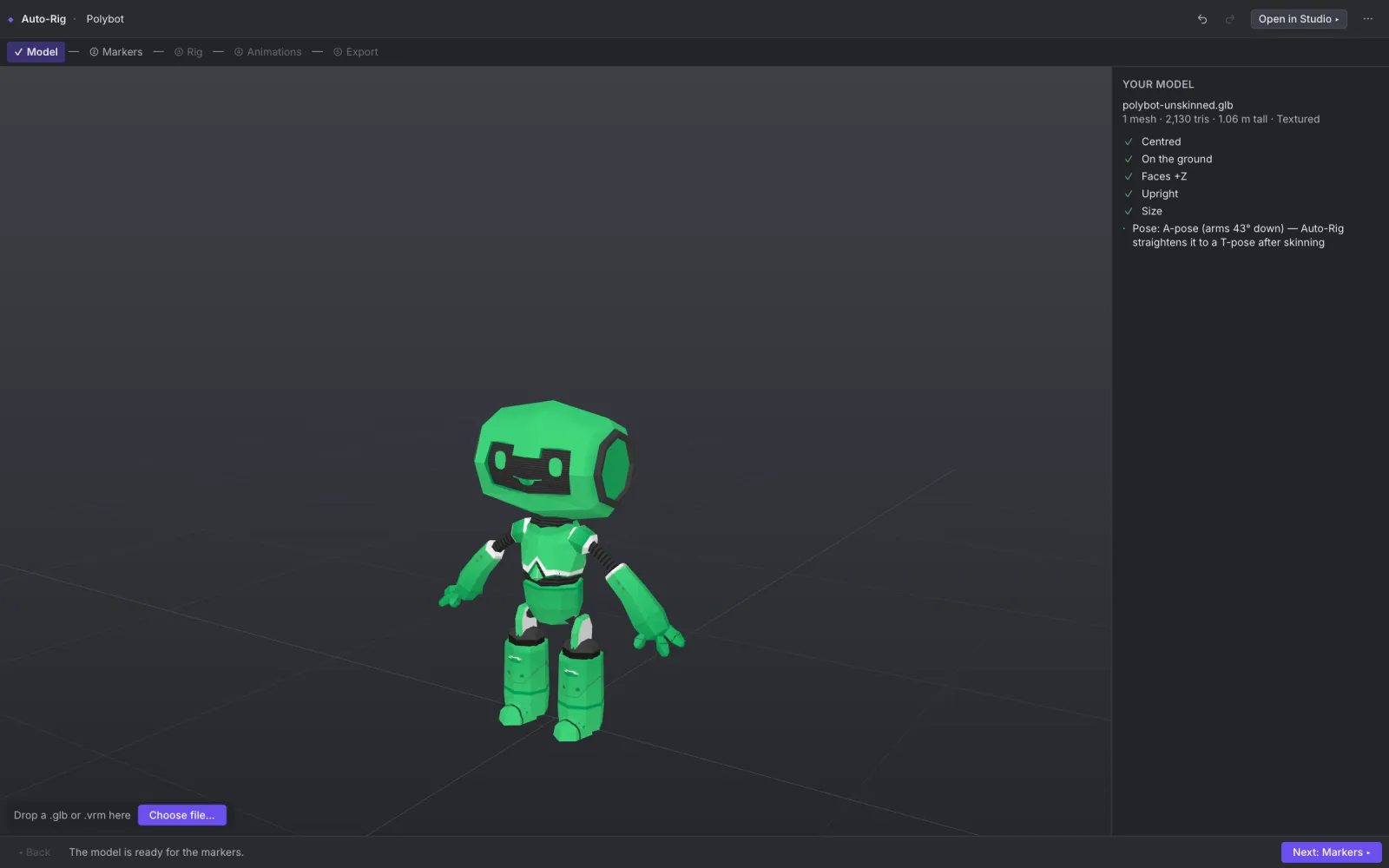This screenshot has height=868, width=1389.
Task: Click the Polybot project name
Action: click(x=105, y=19)
